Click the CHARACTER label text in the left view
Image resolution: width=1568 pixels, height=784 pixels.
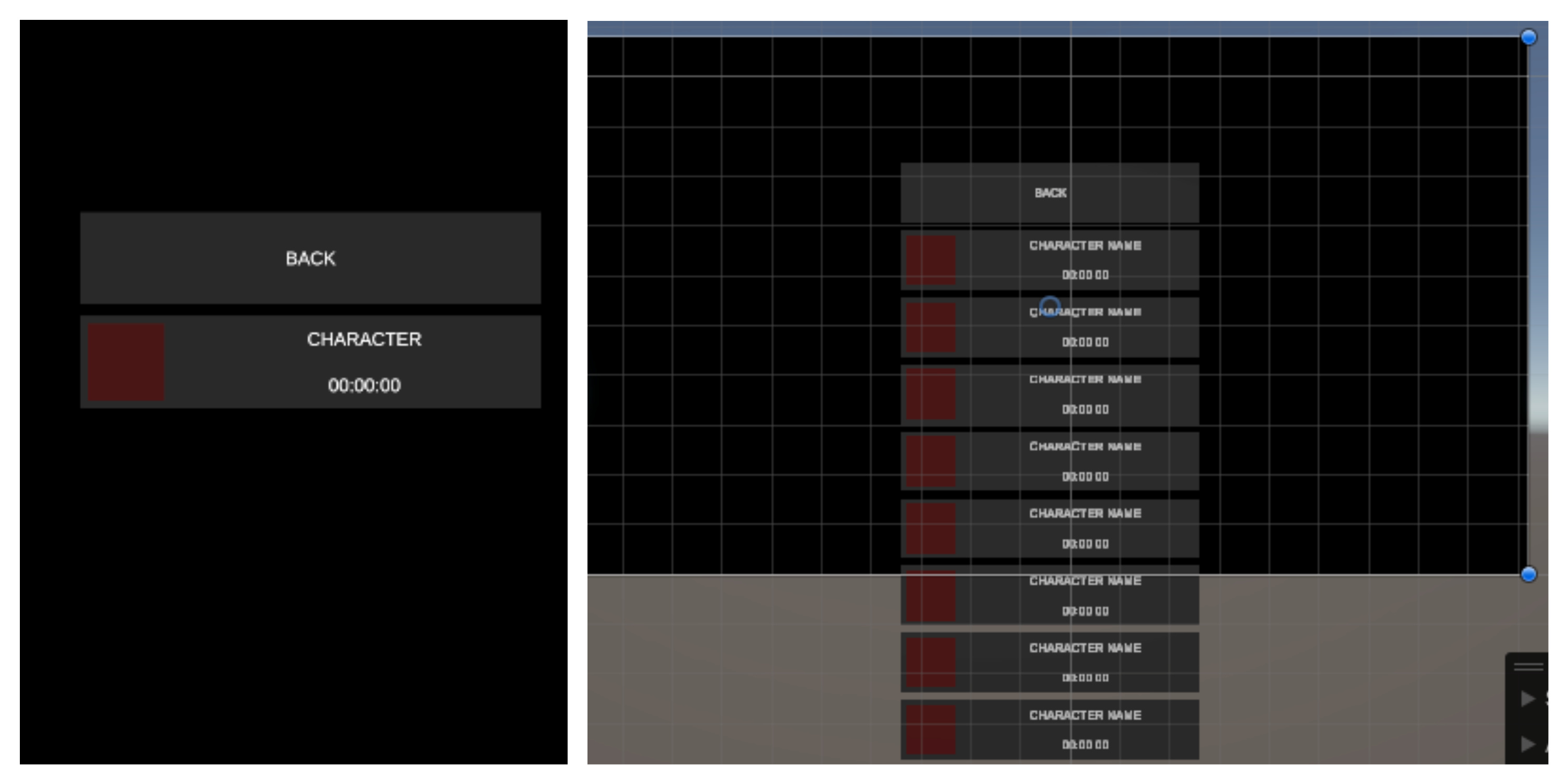pos(364,339)
